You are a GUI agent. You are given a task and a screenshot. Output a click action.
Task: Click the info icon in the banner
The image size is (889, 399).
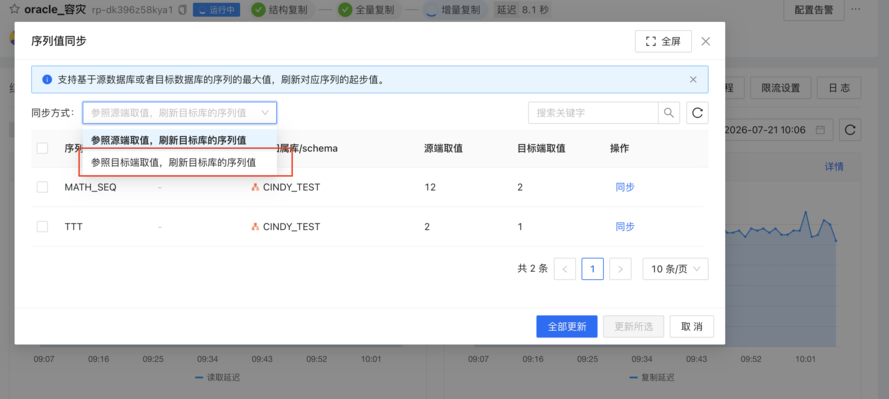tap(47, 80)
